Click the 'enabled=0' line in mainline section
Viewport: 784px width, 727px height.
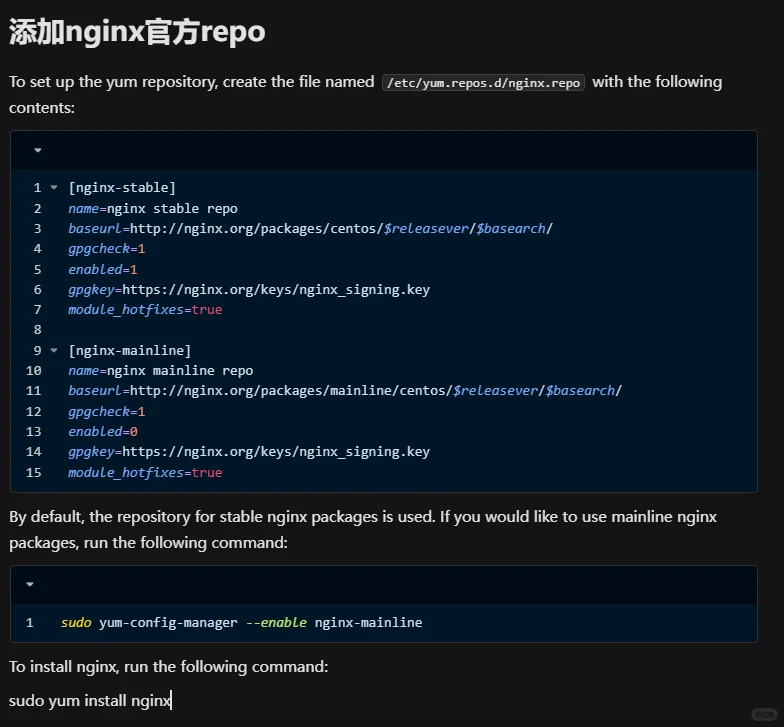(x=103, y=432)
